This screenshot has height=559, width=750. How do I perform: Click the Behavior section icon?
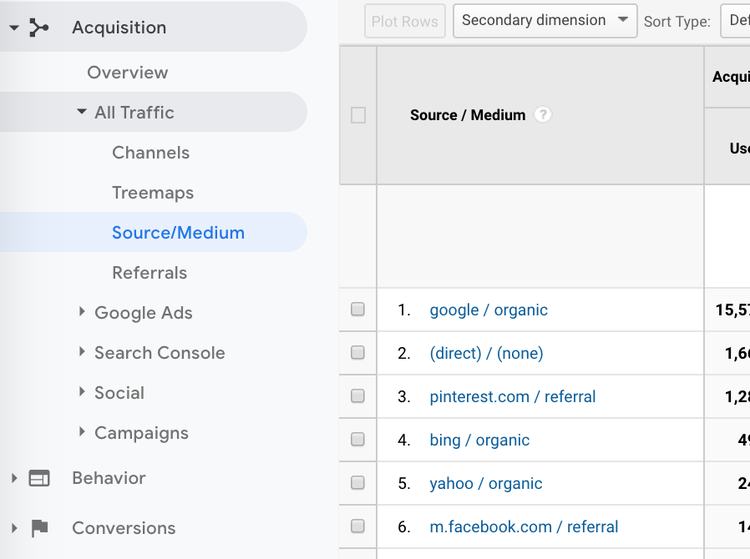click(39, 478)
